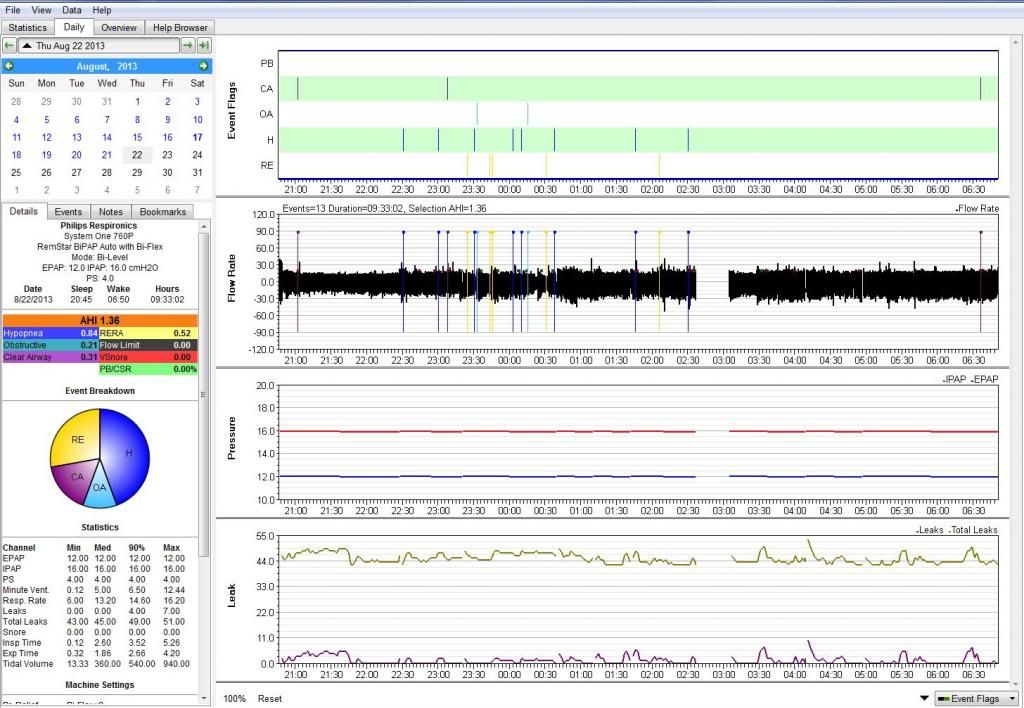This screenshot has height=708, width=1024.
Task: Click the yellow RE slice of the pie chart
Action: tap(76, 436)
